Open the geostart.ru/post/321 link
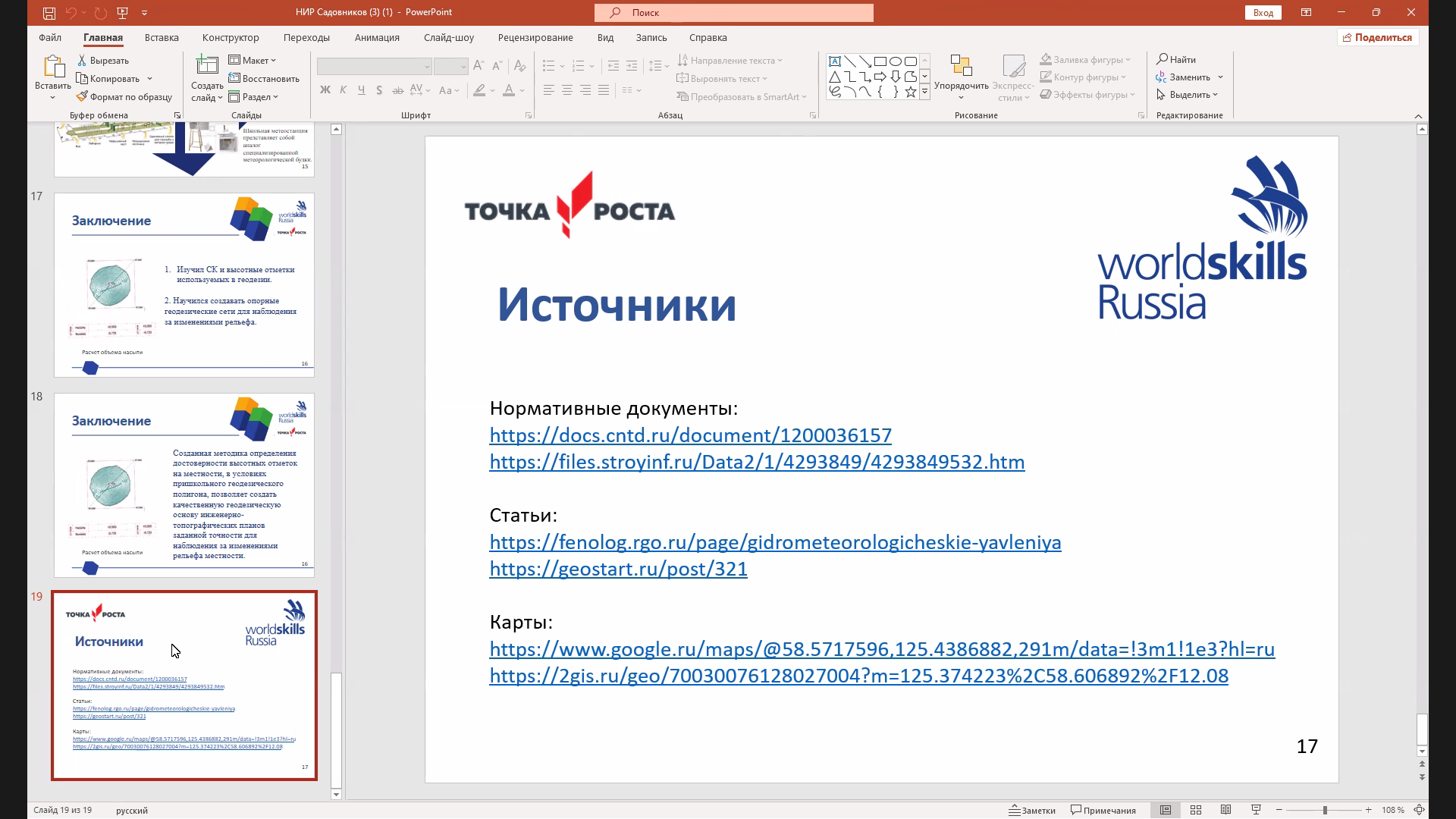1456x819 pixels. (x=618, y=569)
